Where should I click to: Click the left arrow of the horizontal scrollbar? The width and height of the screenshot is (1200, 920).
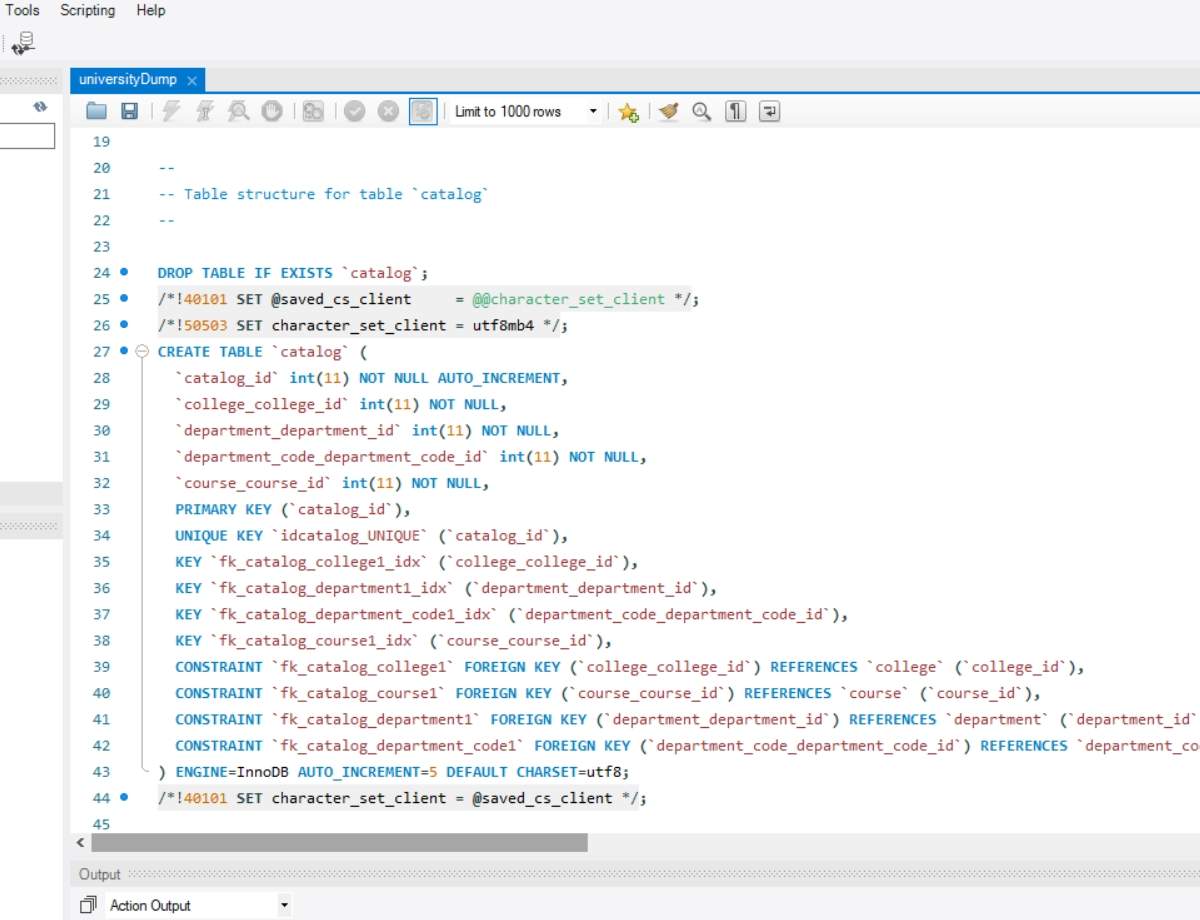point(80,843)
